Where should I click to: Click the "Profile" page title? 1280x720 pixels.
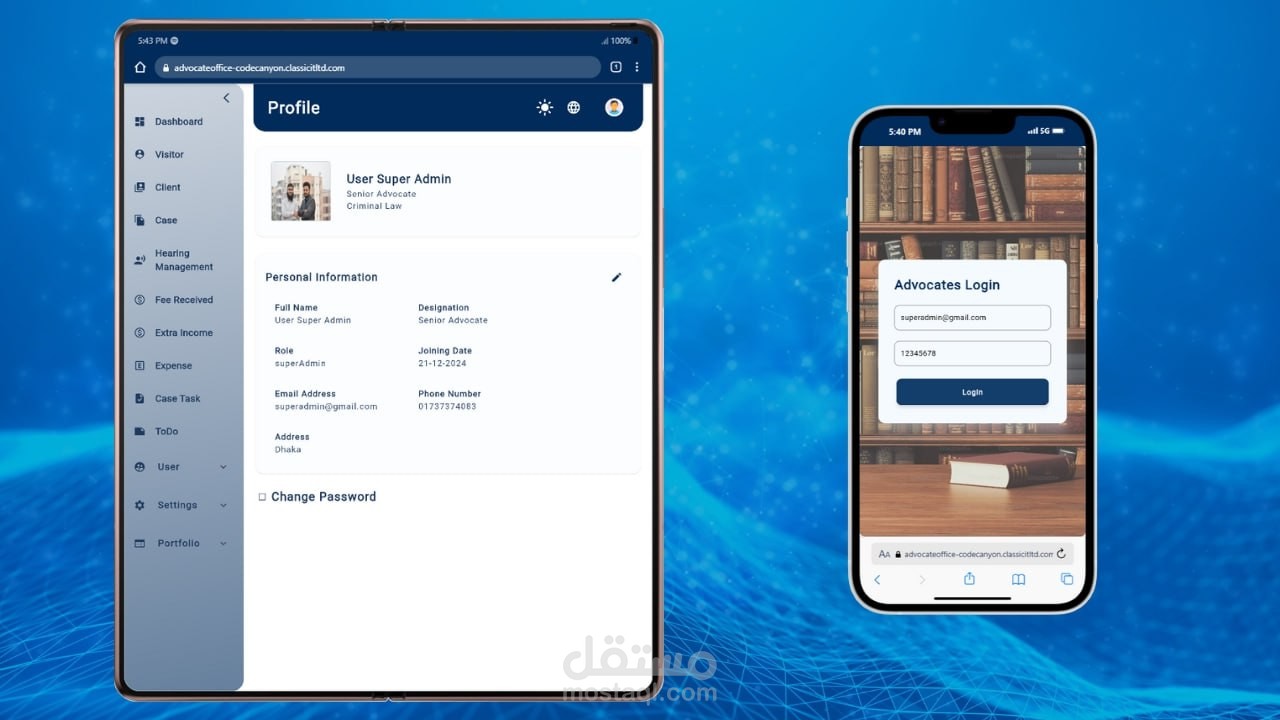click(294, 108)
